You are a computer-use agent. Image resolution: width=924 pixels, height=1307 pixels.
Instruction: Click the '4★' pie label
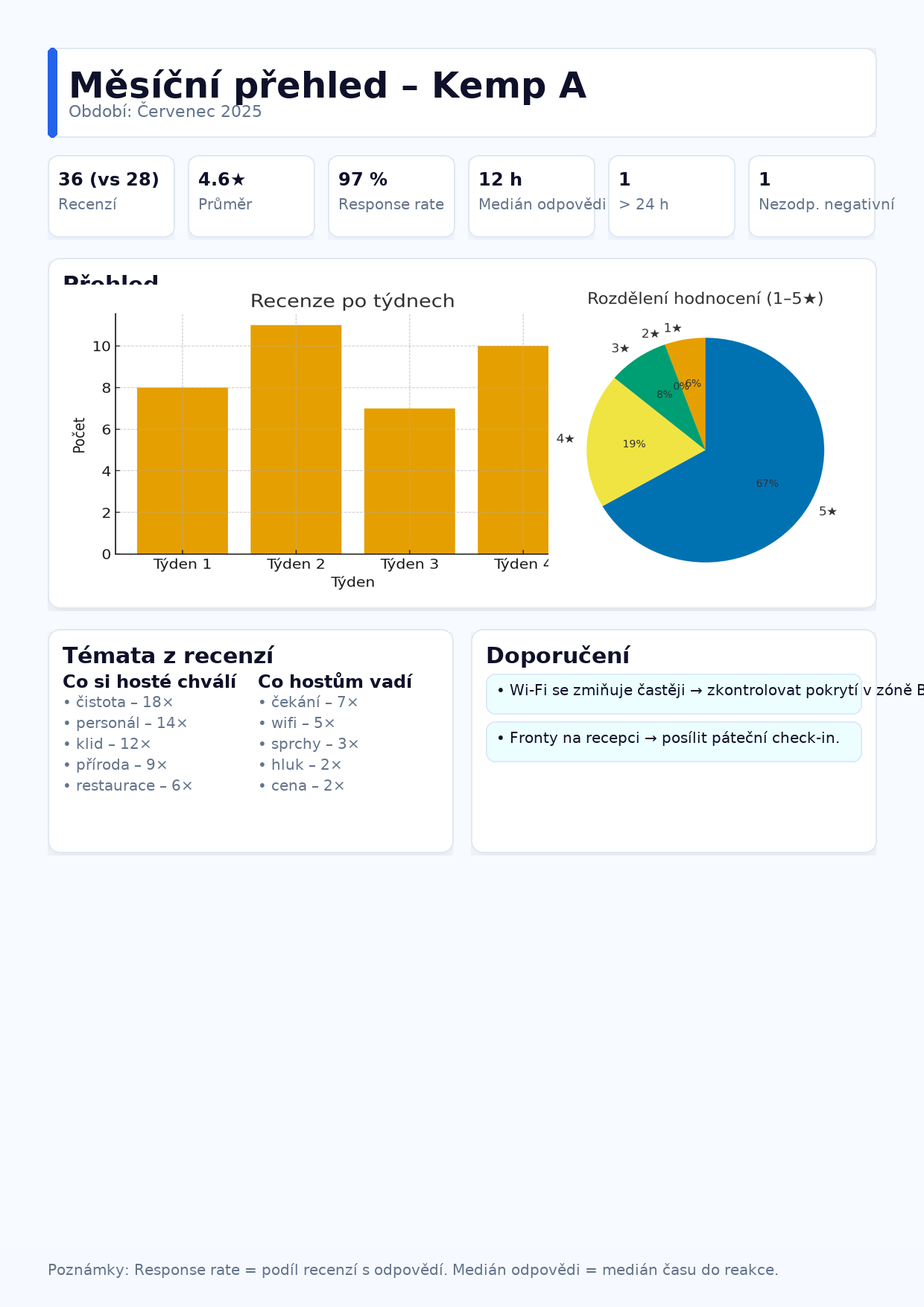pos(566,439)
